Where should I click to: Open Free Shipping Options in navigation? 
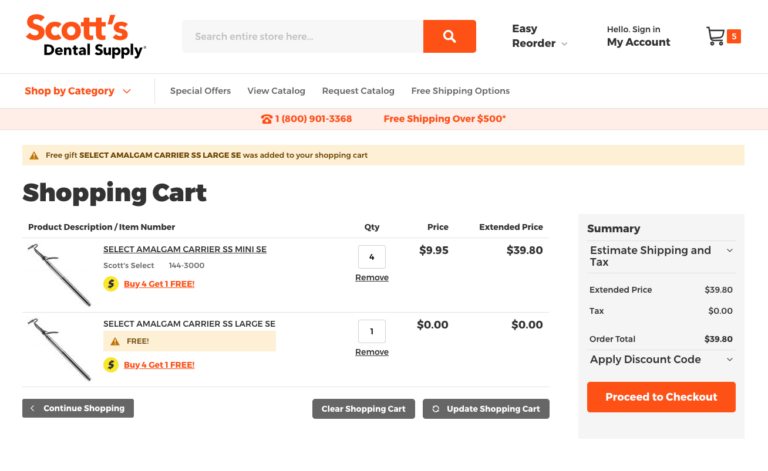460,91
